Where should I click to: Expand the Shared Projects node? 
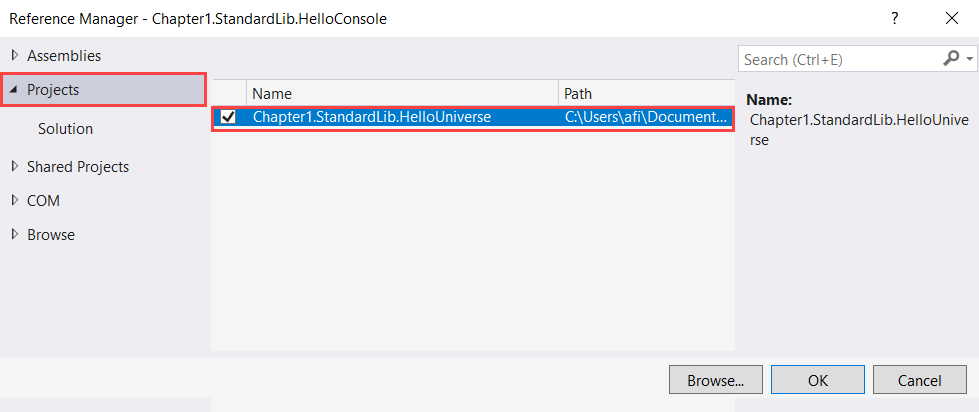[15, 167]
